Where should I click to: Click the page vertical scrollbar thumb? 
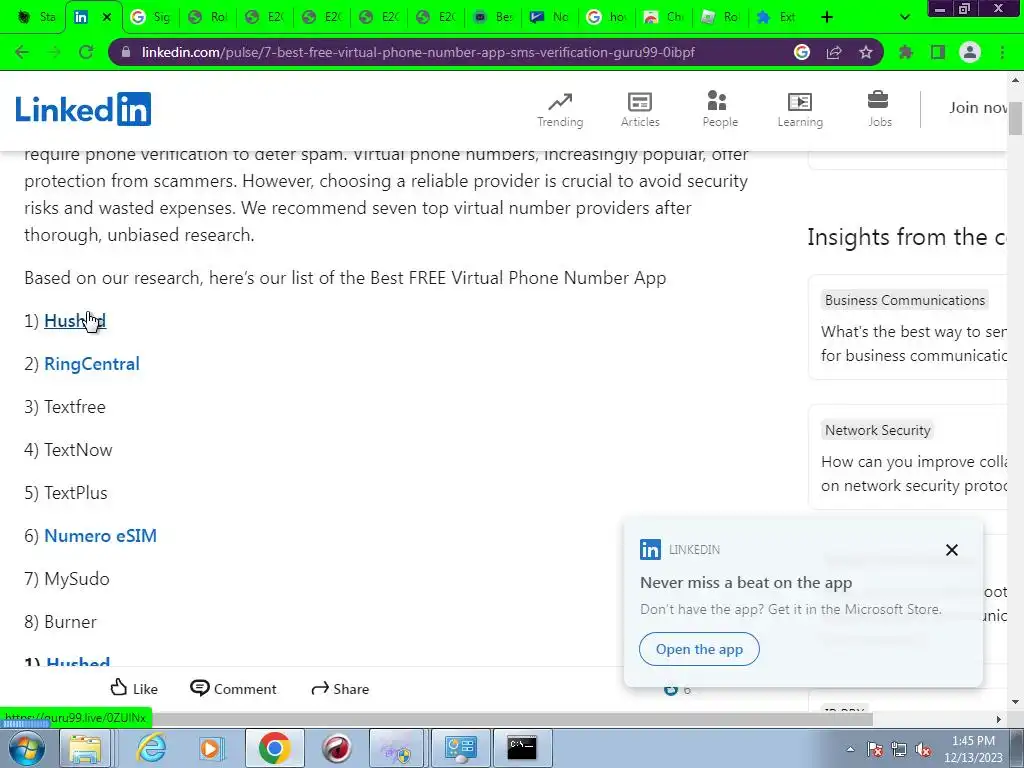[x=1016, y=118]
